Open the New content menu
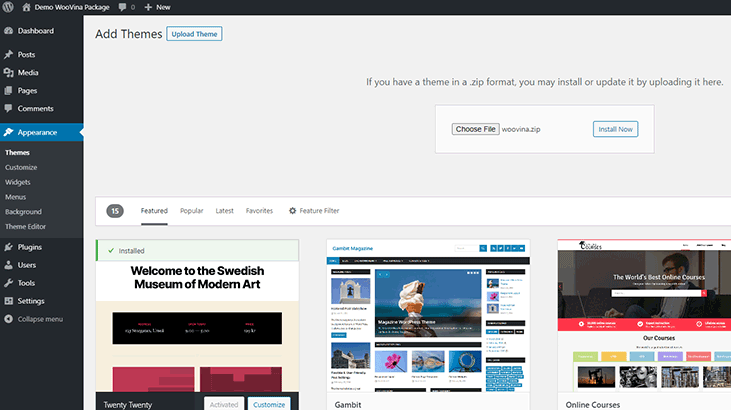Image resolution: width=731 pixels, height=410 pixels. point(163,7)
